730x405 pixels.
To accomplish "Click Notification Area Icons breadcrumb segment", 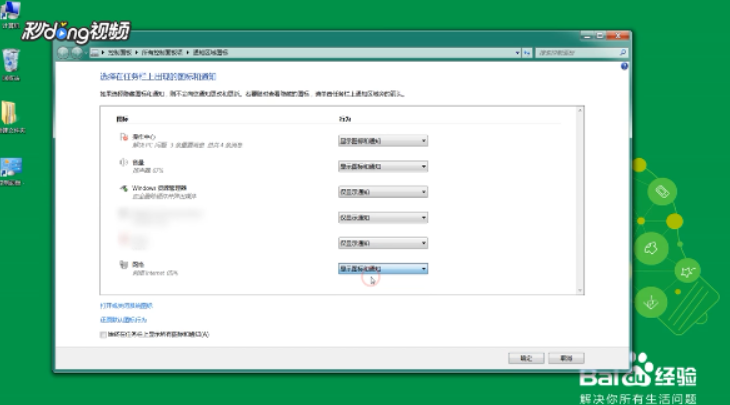I will (210, 53).
